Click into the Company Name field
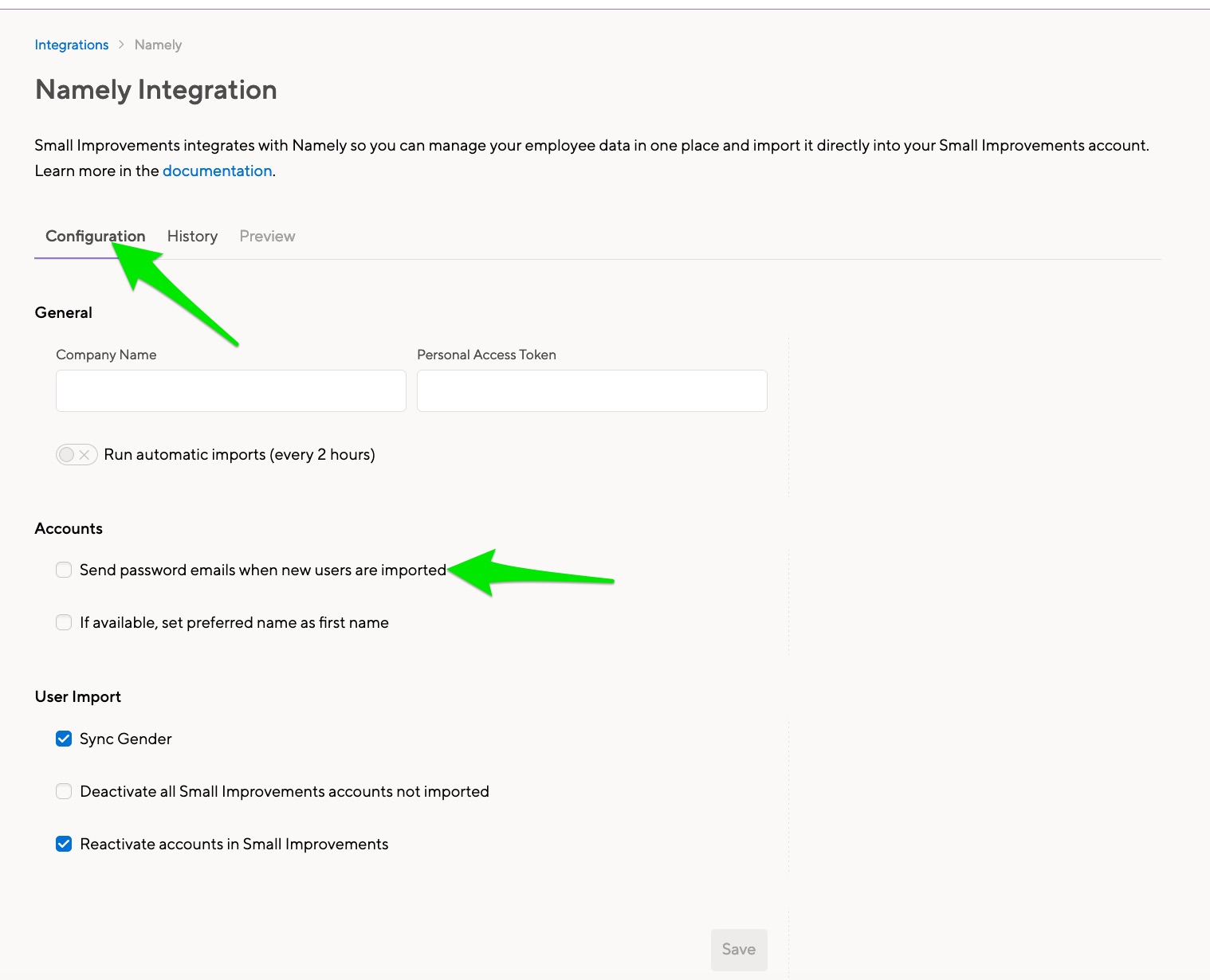 click(230, 390)
